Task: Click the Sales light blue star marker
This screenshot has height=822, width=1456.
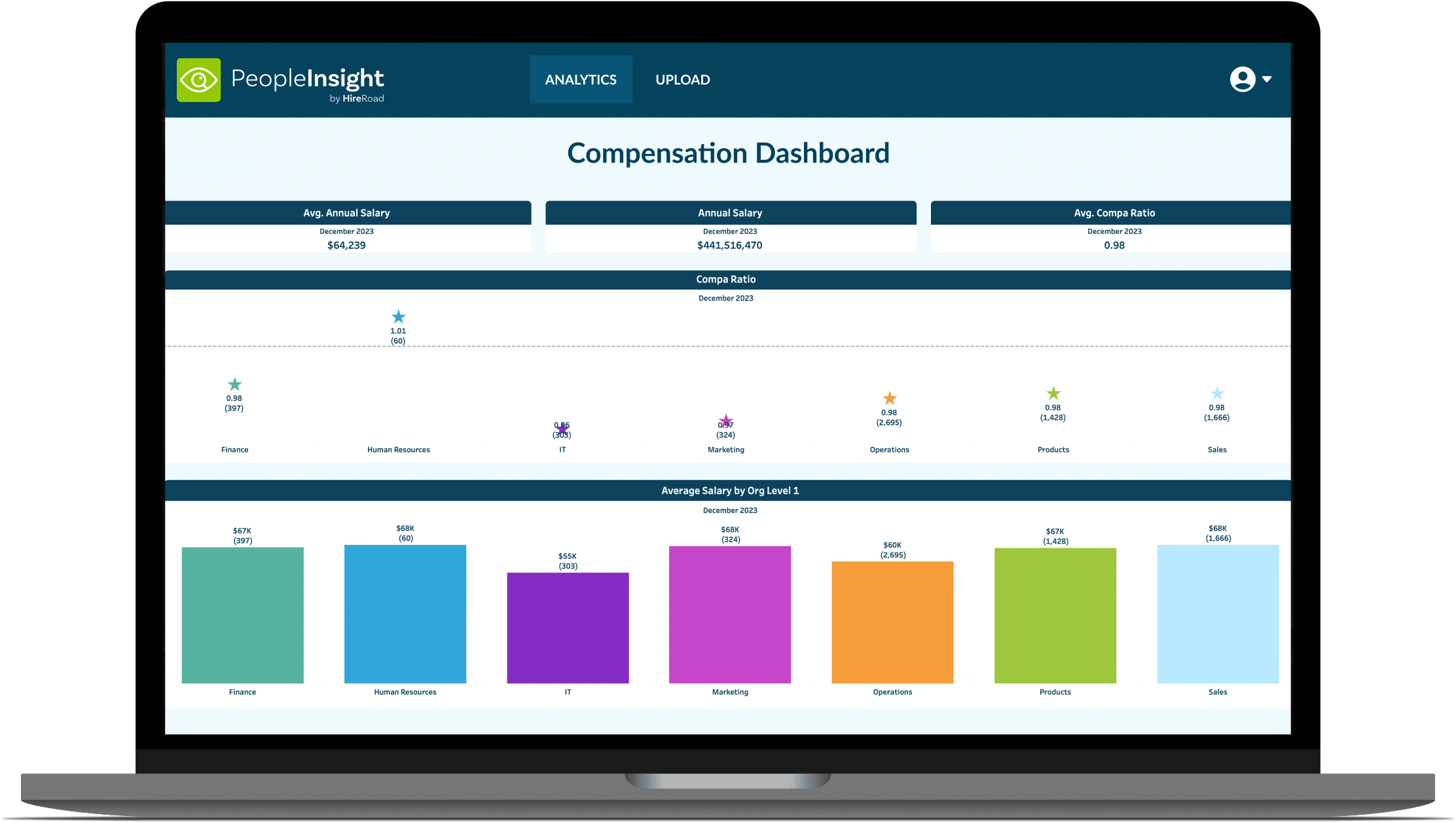Action: click(x=1217, y=394)
